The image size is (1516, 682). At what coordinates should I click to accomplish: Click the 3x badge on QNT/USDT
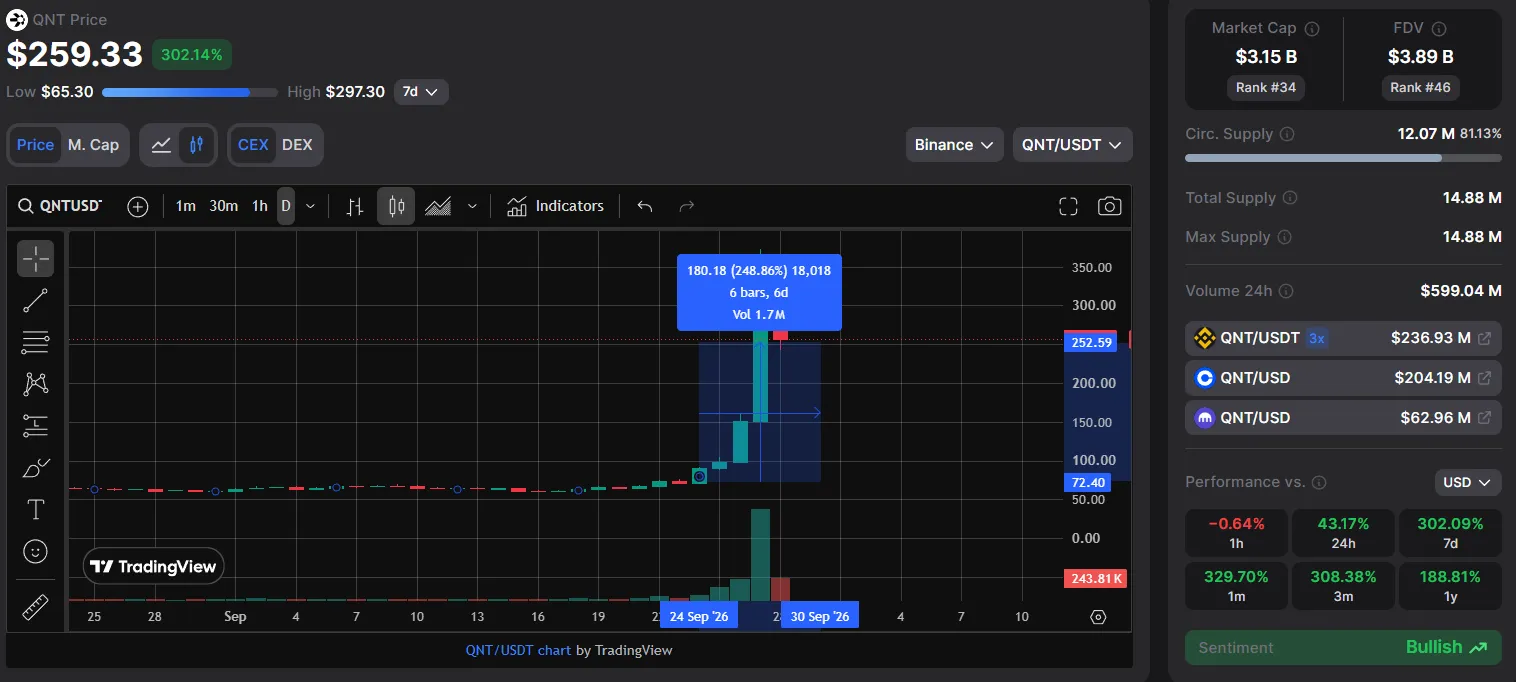coord(1317,338)
